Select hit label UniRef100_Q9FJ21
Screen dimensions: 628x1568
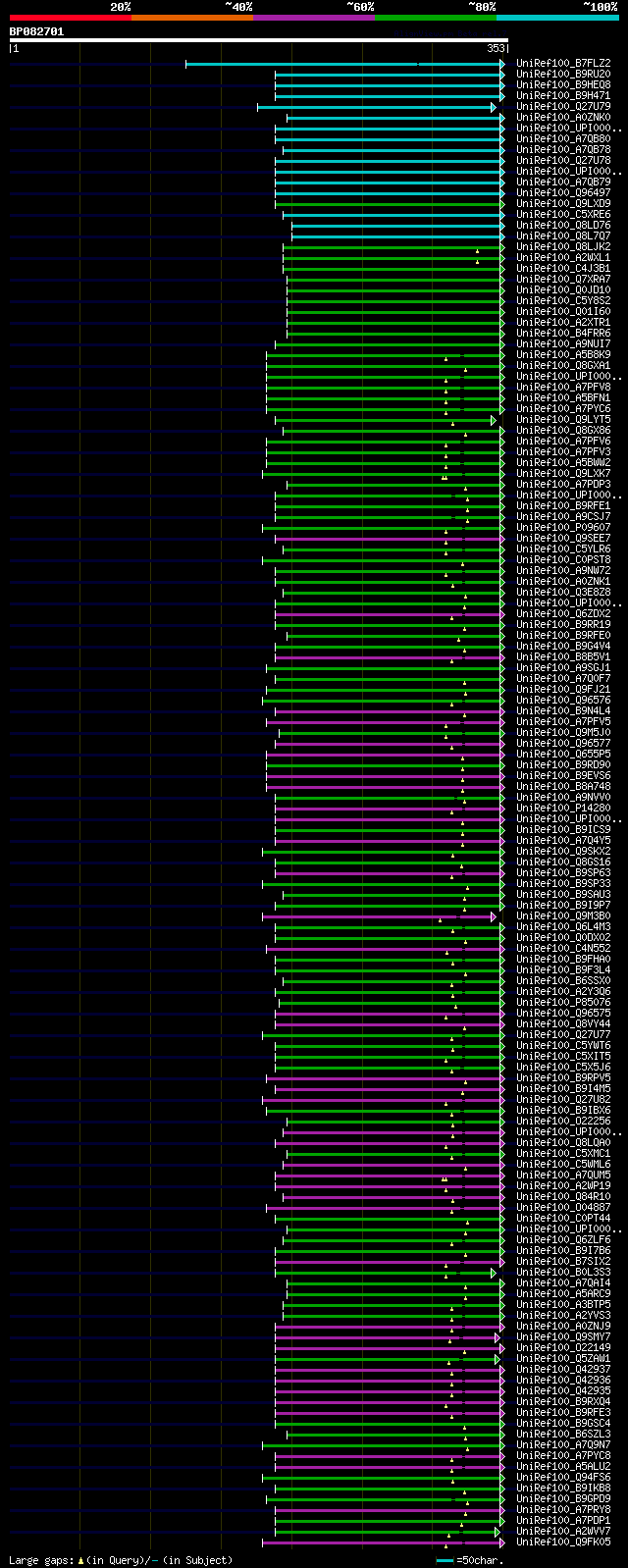coord(563,690)
